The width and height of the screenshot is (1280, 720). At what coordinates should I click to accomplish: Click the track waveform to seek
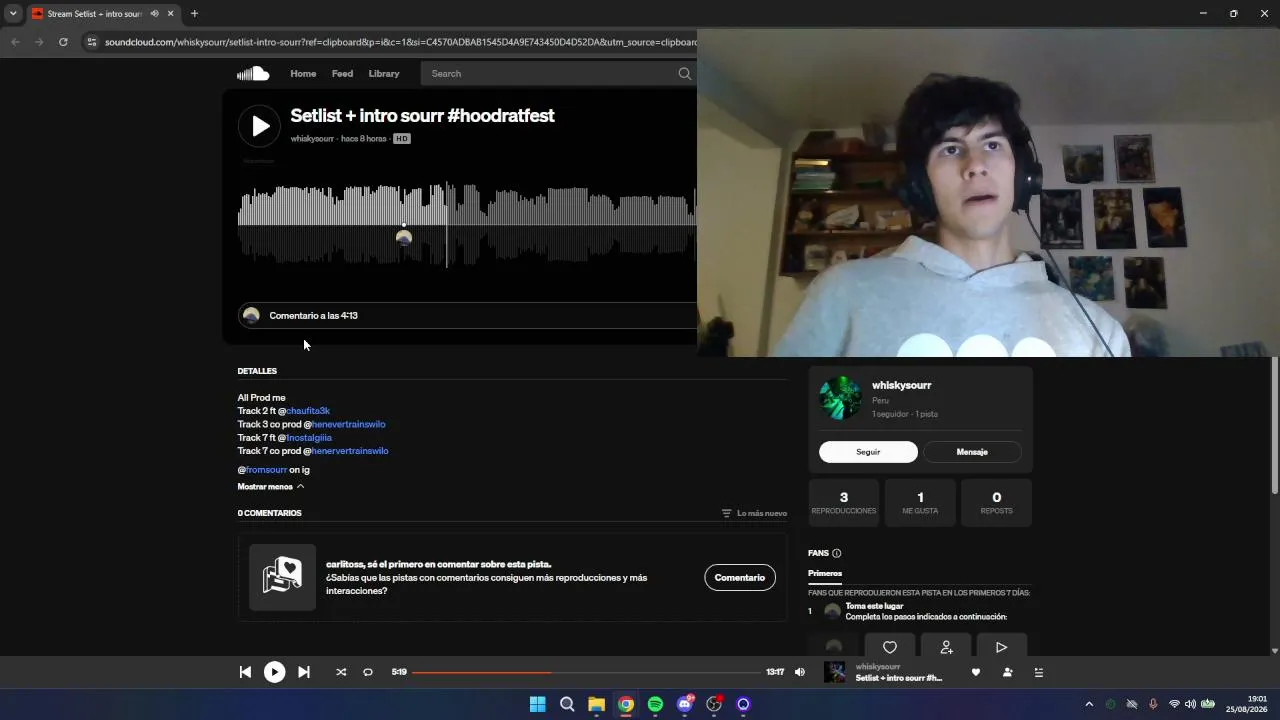467,224
